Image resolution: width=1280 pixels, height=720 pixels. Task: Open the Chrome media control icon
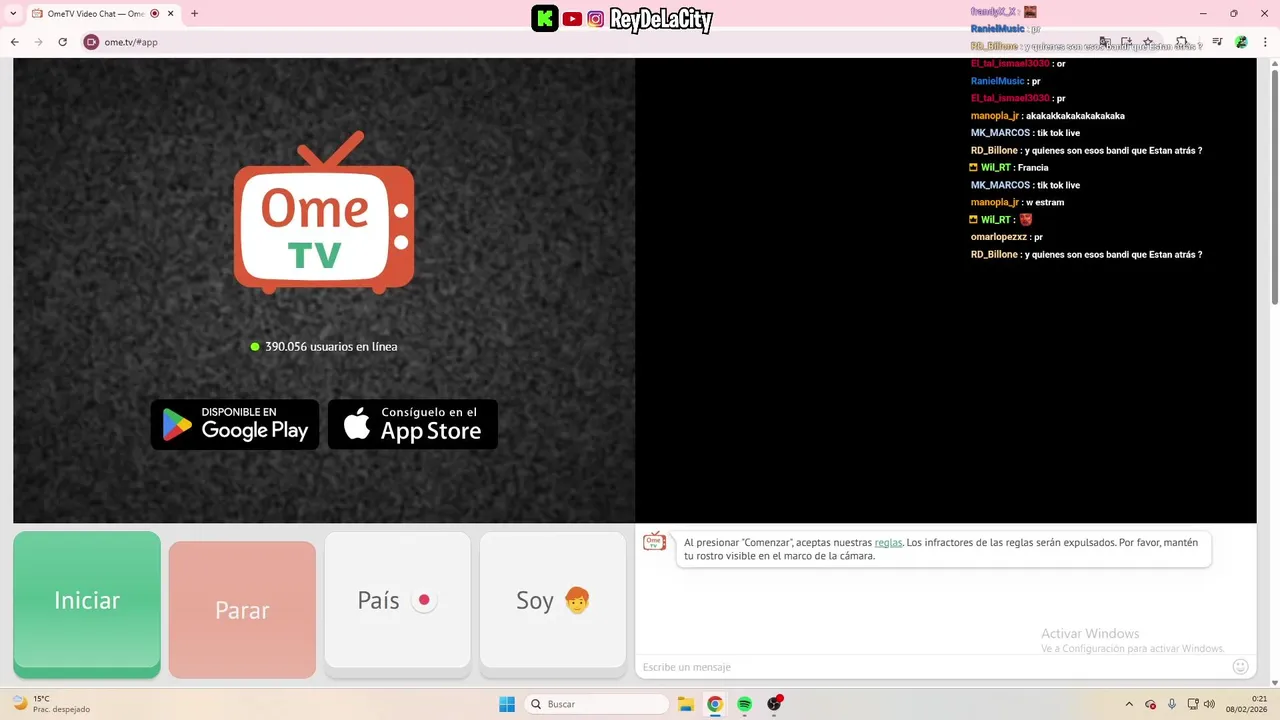coord(1217,42)
